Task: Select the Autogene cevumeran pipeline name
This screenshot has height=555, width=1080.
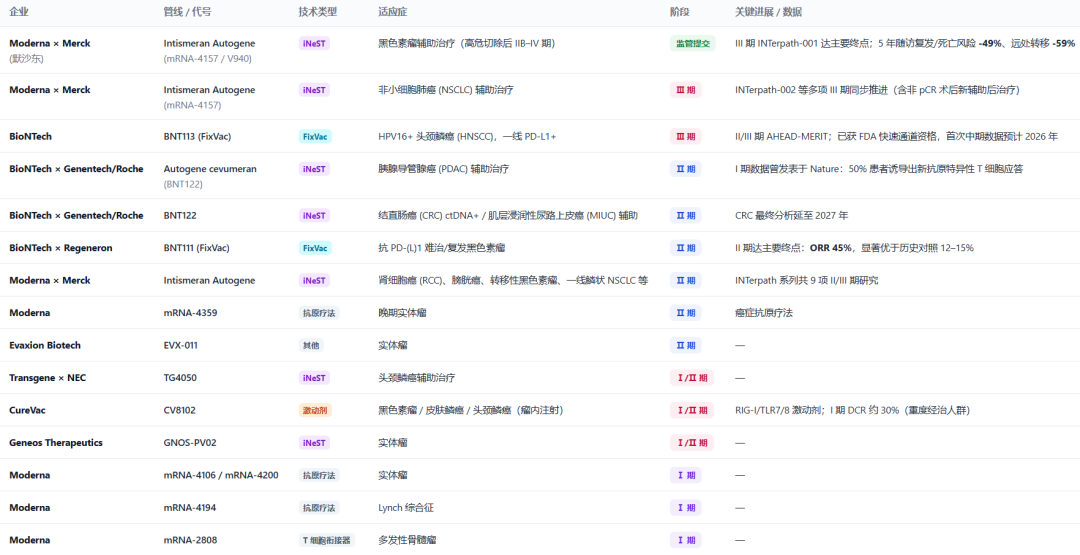Action: (x=209, y=169)
